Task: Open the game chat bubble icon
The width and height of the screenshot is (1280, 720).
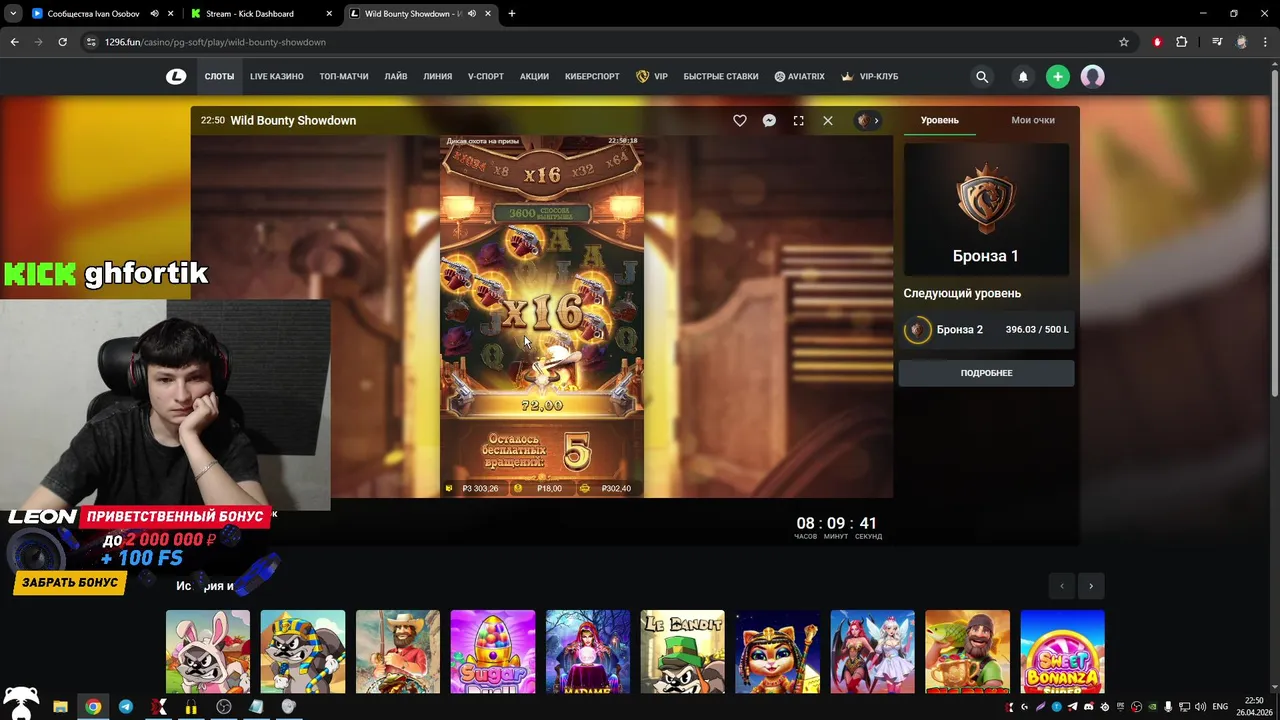Action: [x=769, y=120]
